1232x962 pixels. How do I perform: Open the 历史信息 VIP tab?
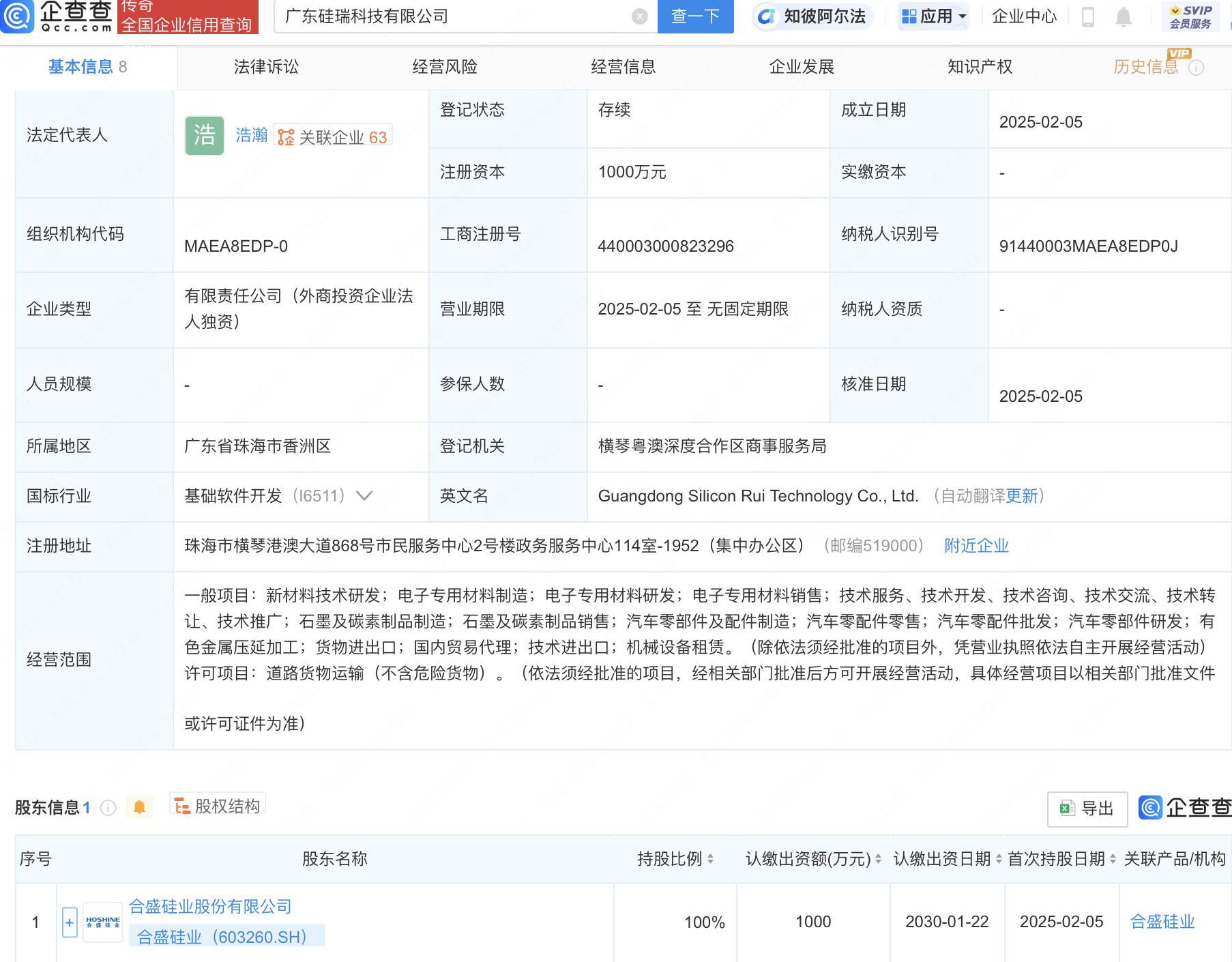[1146, 67]
